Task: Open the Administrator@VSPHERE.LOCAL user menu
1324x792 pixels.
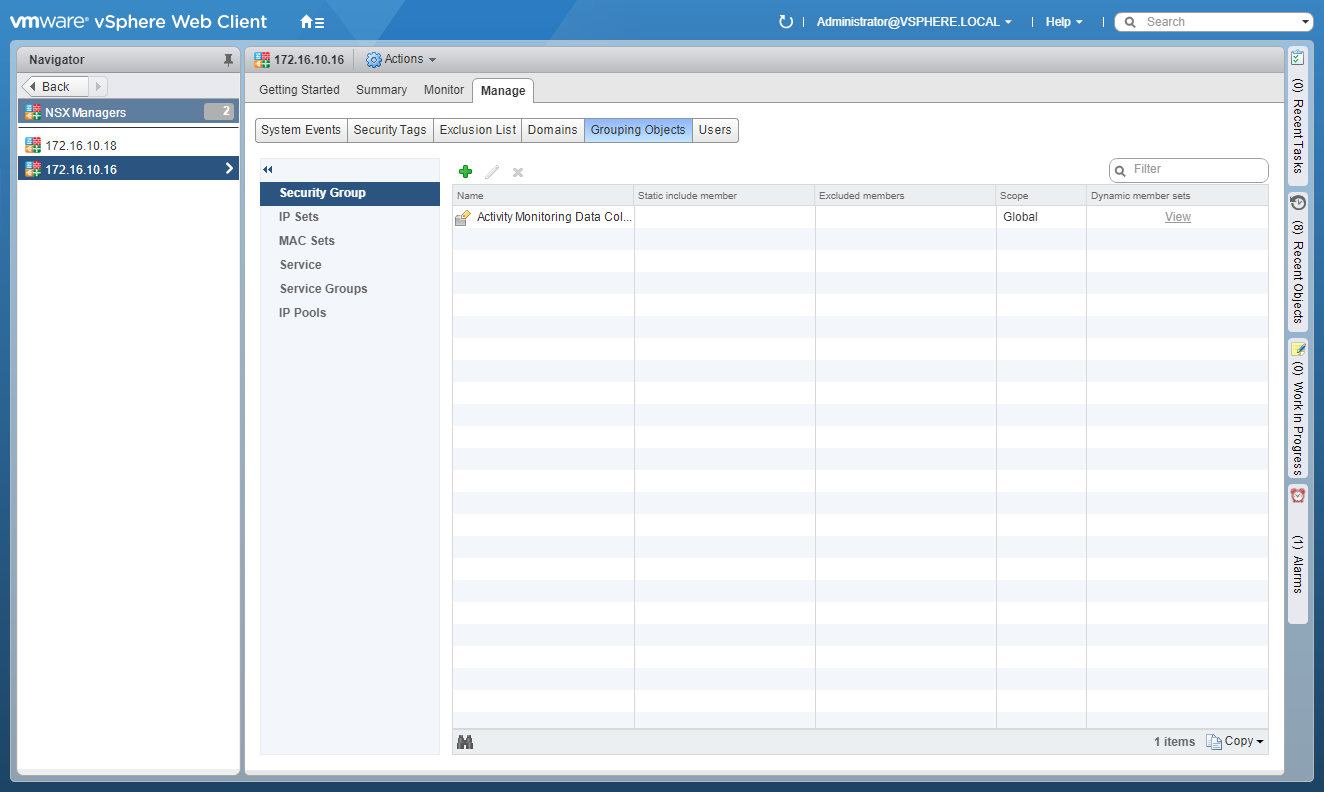Action: click(914, 22)
